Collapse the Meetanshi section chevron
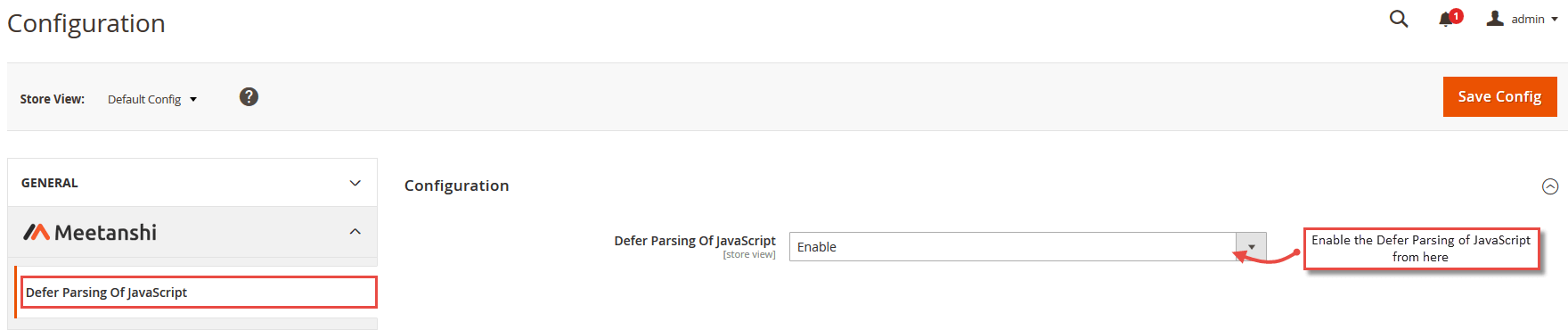 tap(355, 232)
